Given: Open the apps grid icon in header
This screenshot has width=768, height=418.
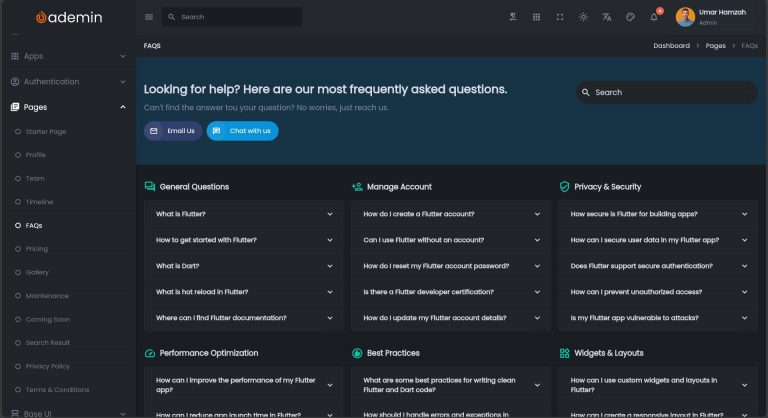Looking at the screenshot, I should (x=536, y=17).
